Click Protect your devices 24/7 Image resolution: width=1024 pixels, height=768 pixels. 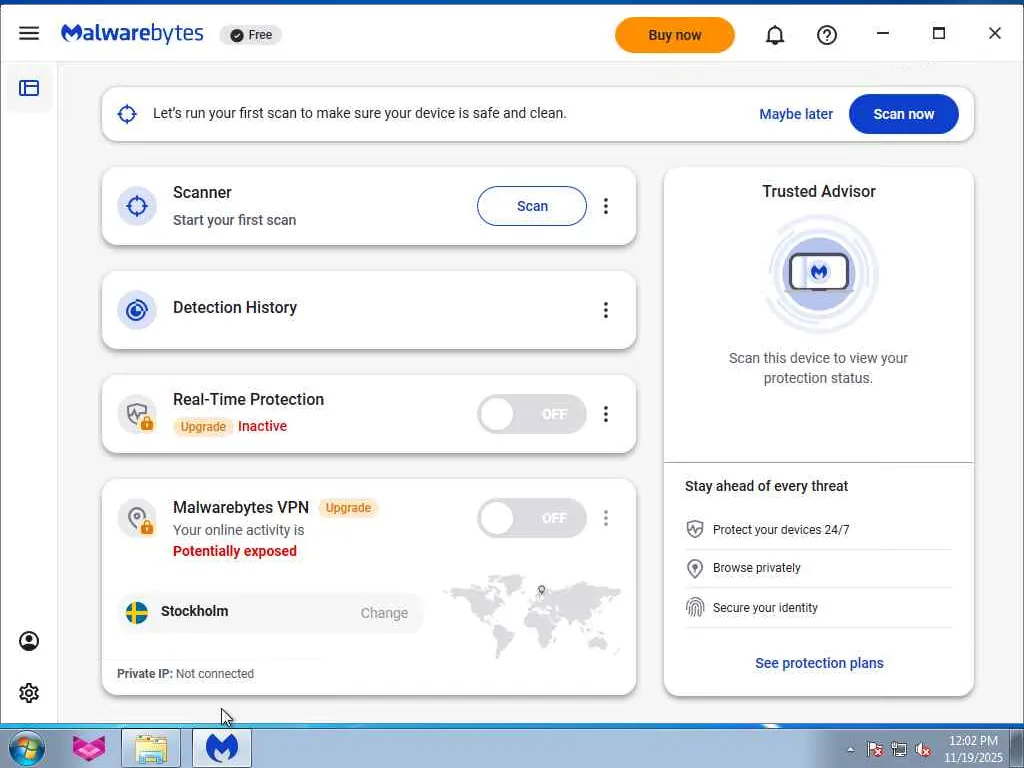(x=781, y=530)
